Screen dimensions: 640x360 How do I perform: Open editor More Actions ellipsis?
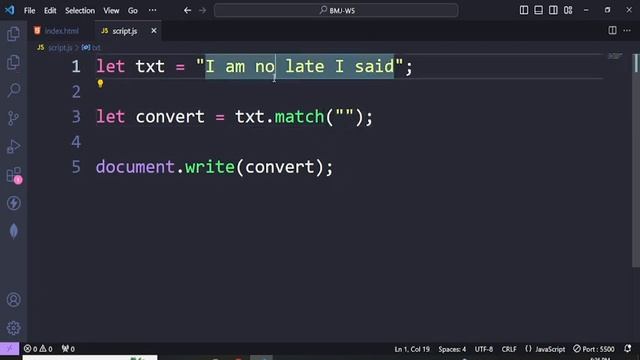click(x=627, y=31)
